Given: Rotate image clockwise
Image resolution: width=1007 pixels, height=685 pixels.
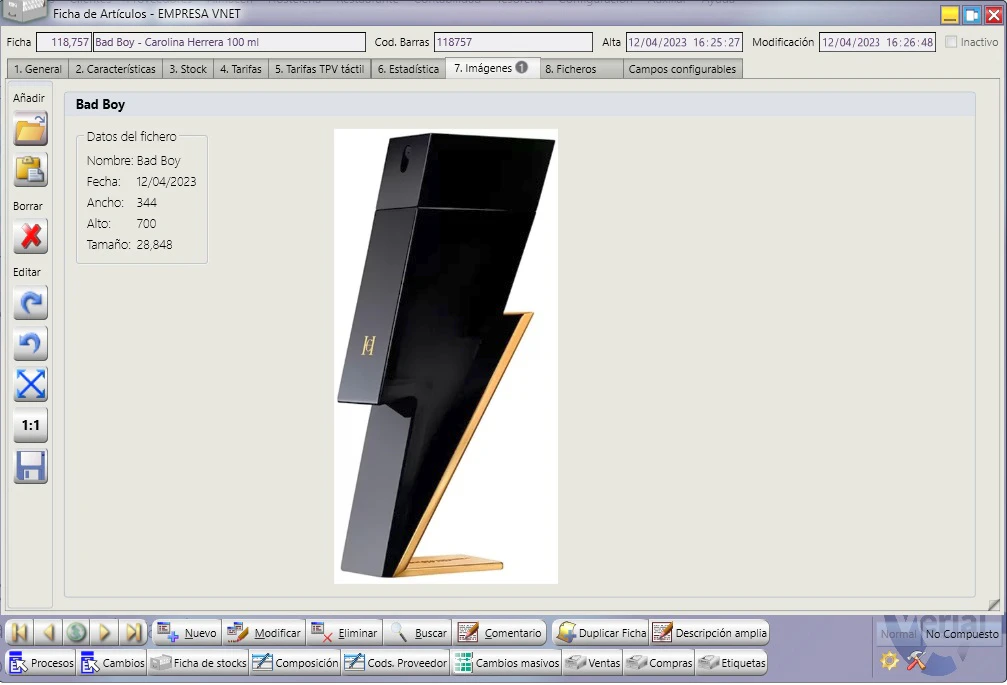Looking at the screenshot, I should pos(30,303).
